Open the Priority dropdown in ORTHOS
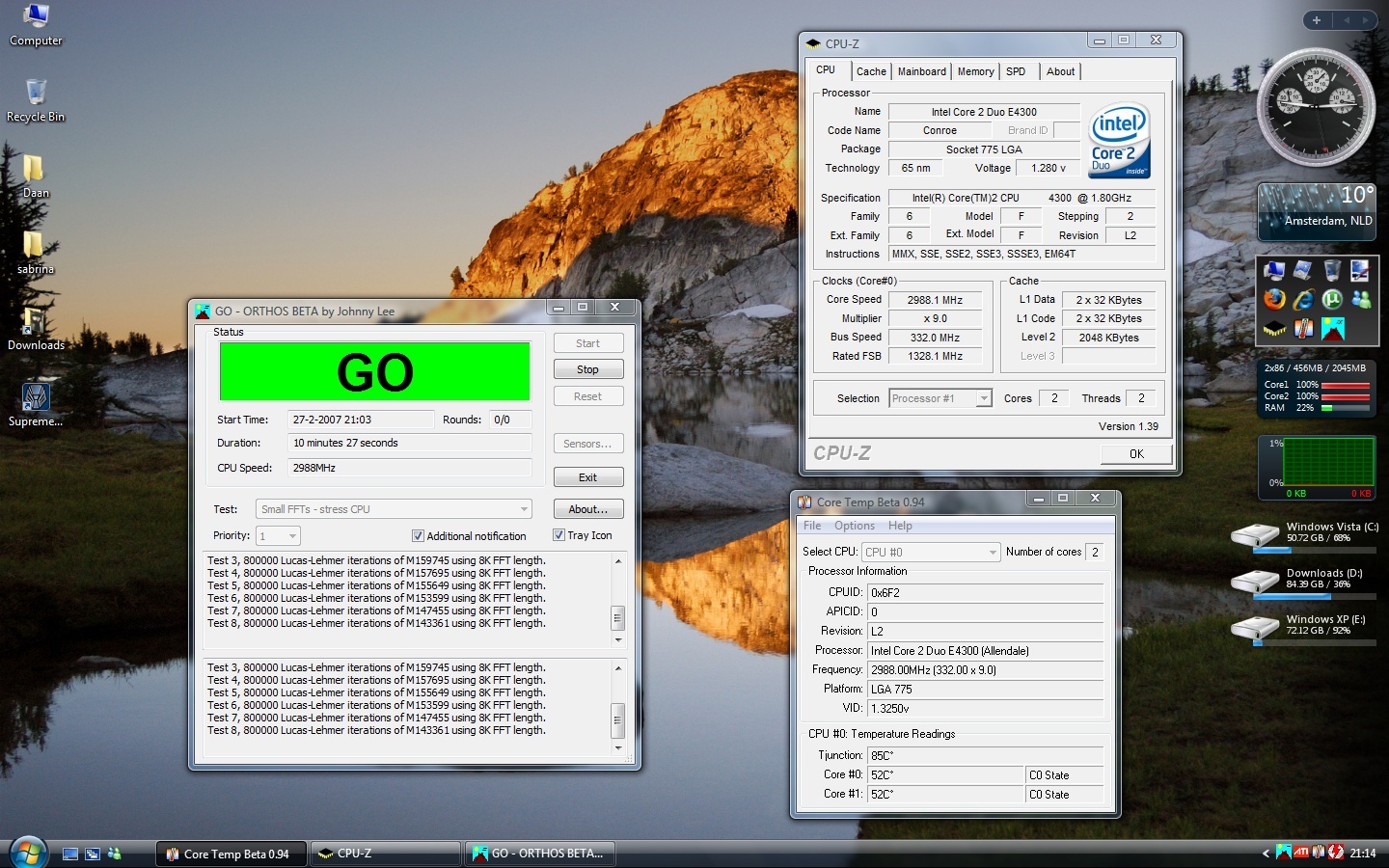The image size is (1389, 868). coord(278,536)
